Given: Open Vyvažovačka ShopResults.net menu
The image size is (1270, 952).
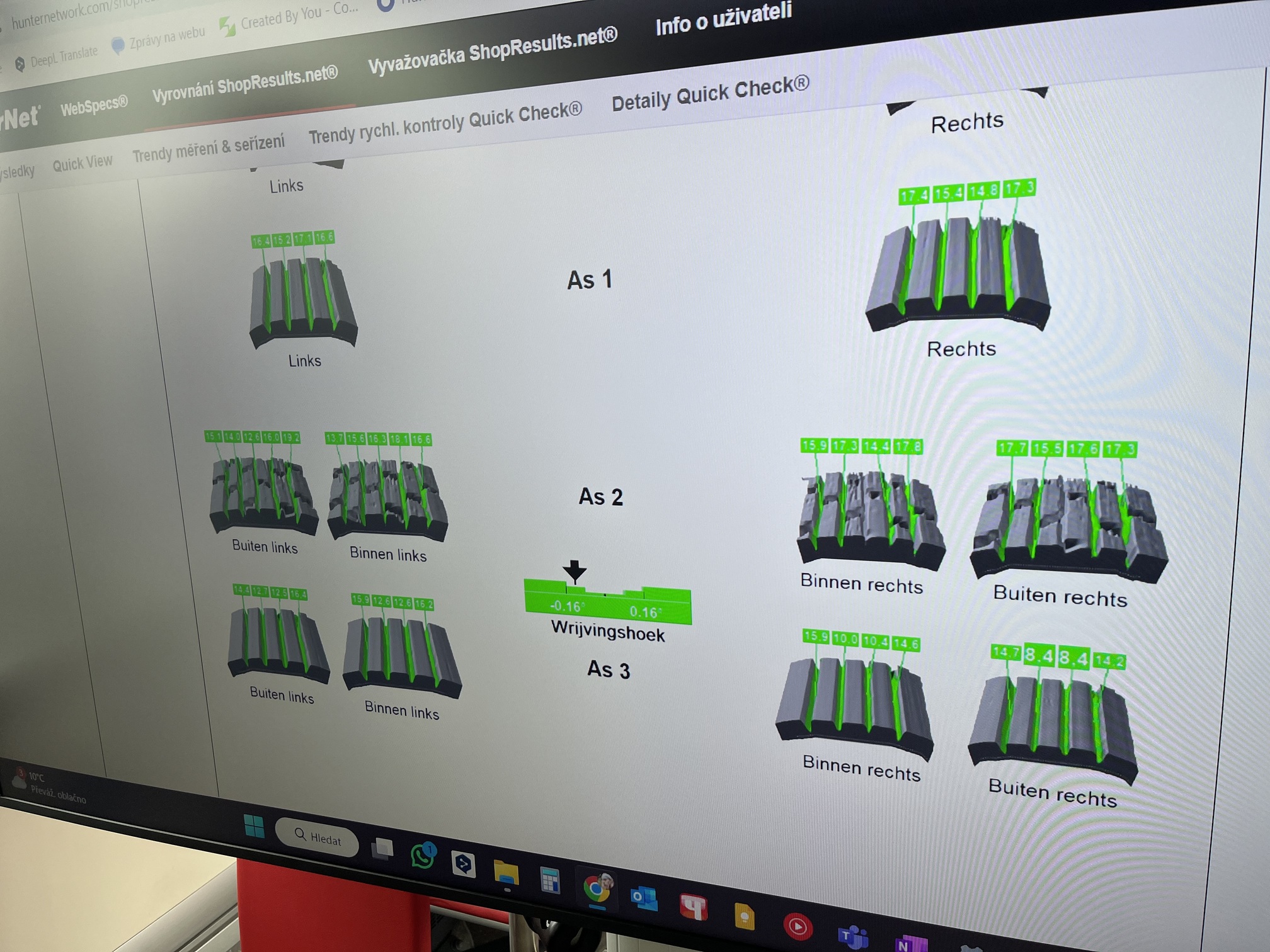Looking at the screenshot, I should click(x=492, y=52).
